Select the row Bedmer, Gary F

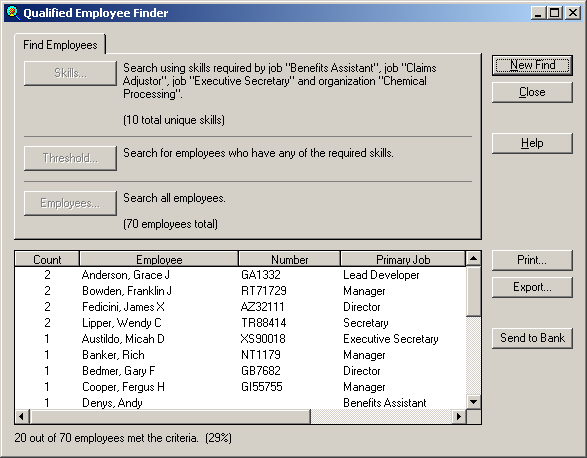click(240, 371)
